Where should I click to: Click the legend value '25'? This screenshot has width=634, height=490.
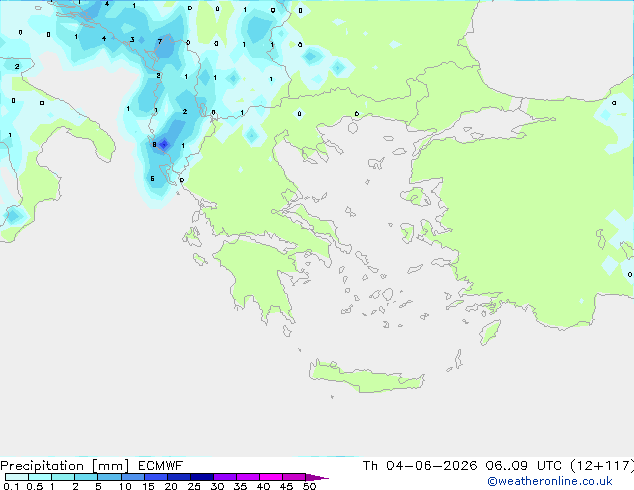(194, 486)
